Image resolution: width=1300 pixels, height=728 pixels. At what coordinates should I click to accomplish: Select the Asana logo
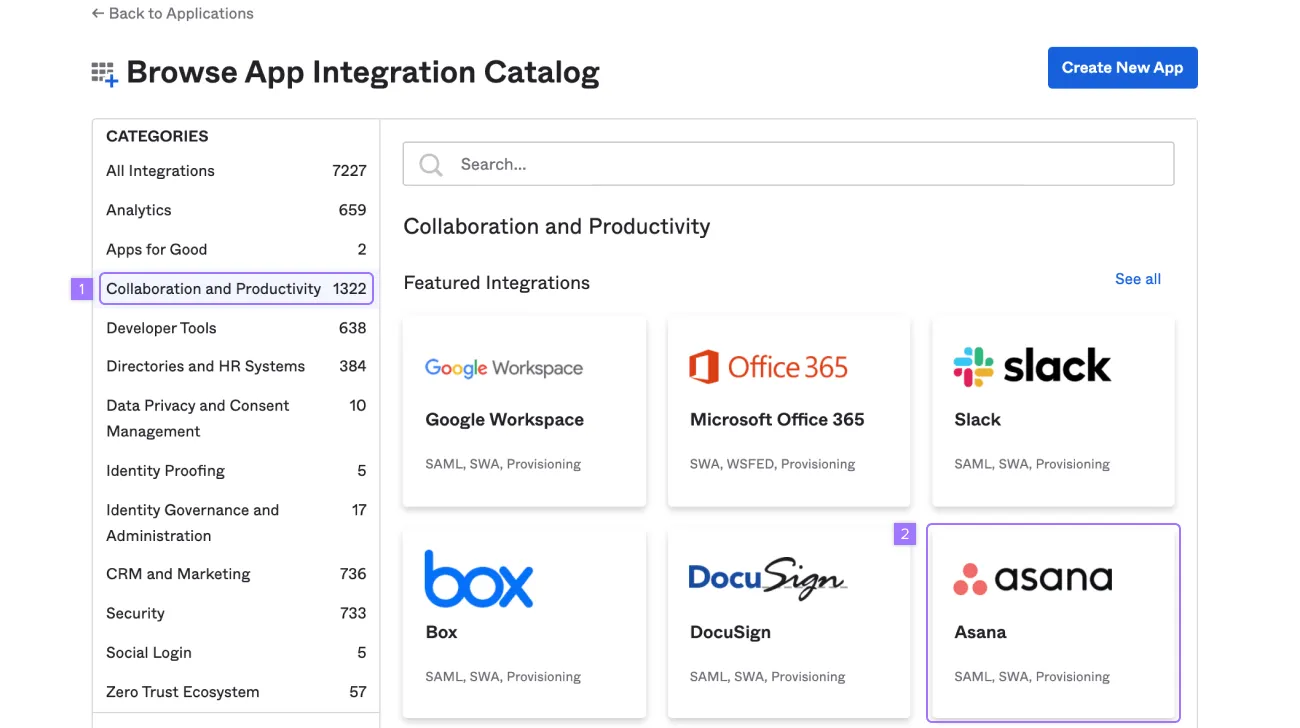pyautogui.click(x=1032, y=578)
